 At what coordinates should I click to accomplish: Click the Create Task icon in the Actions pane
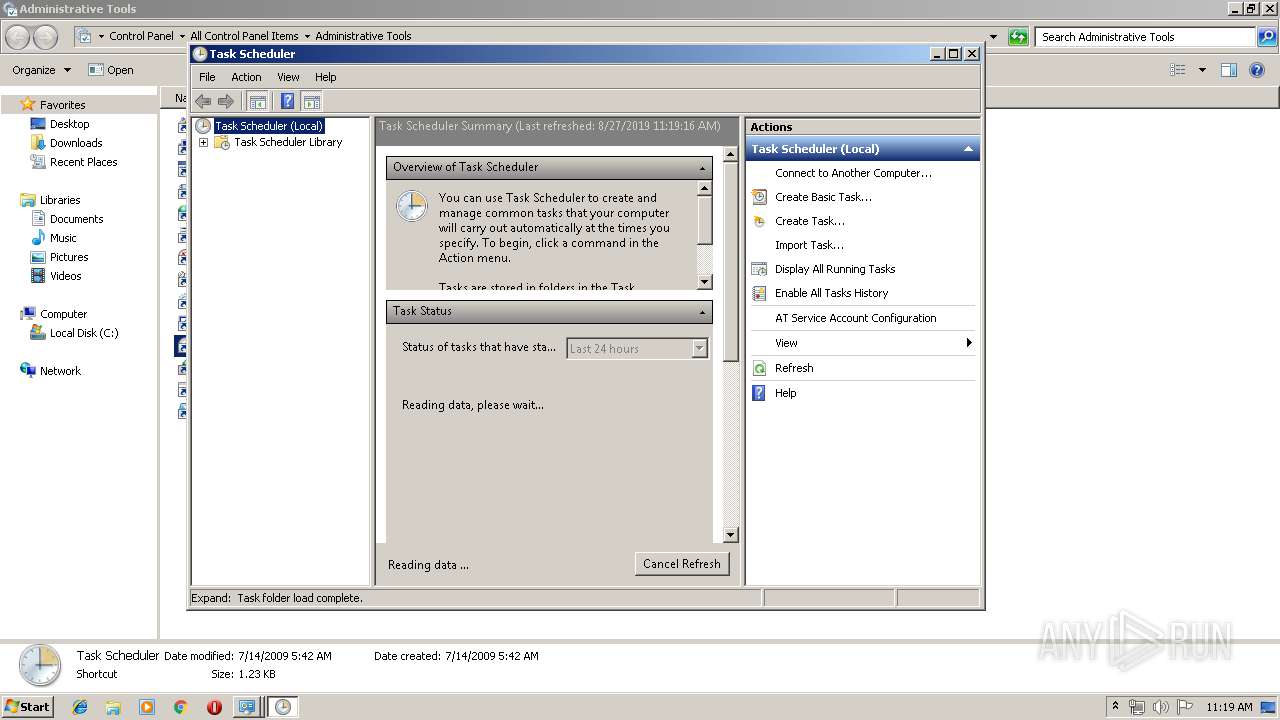click(760, 221)
